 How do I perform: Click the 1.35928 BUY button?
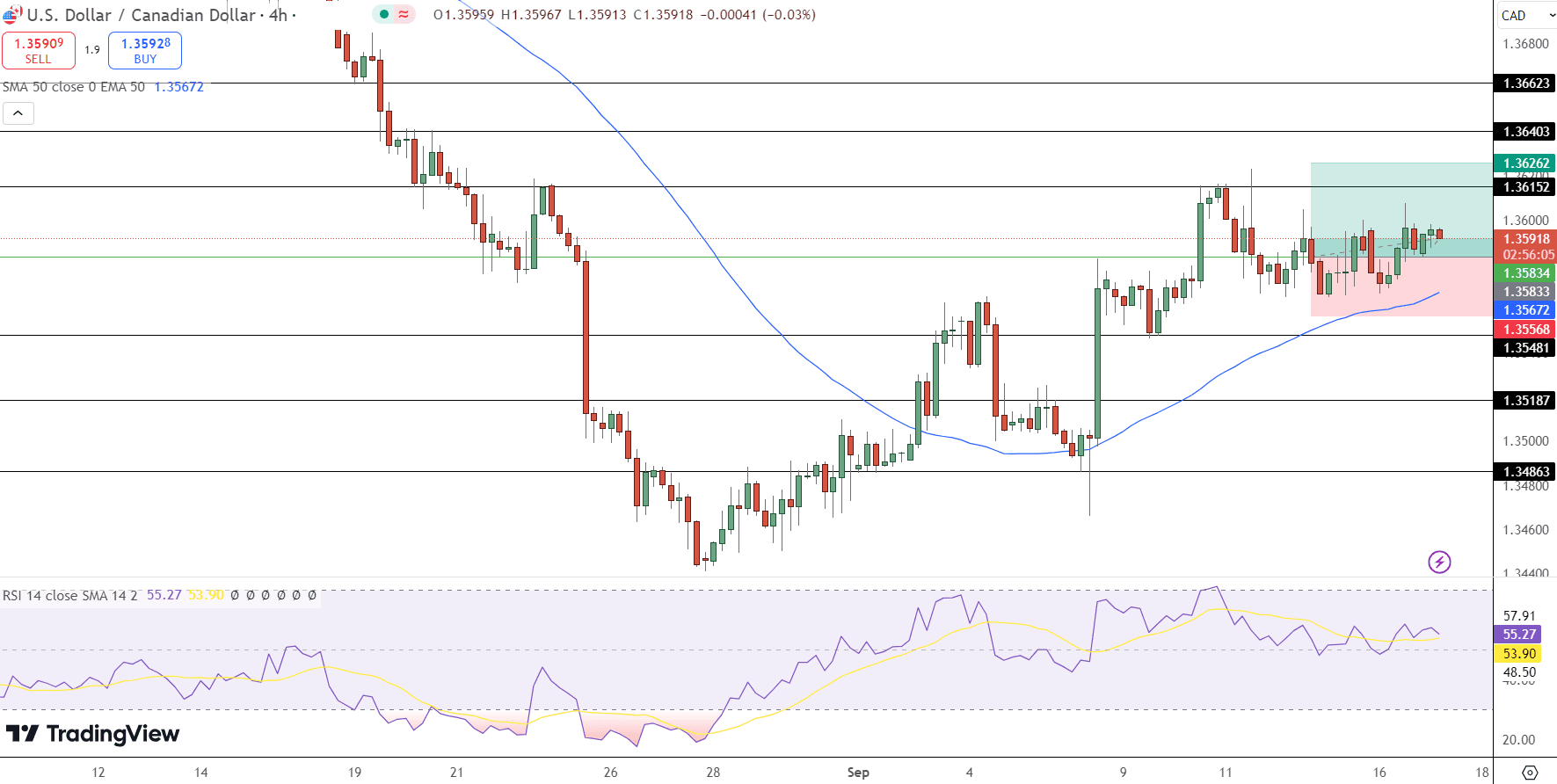pyautogui.click(x=145, y=50)
